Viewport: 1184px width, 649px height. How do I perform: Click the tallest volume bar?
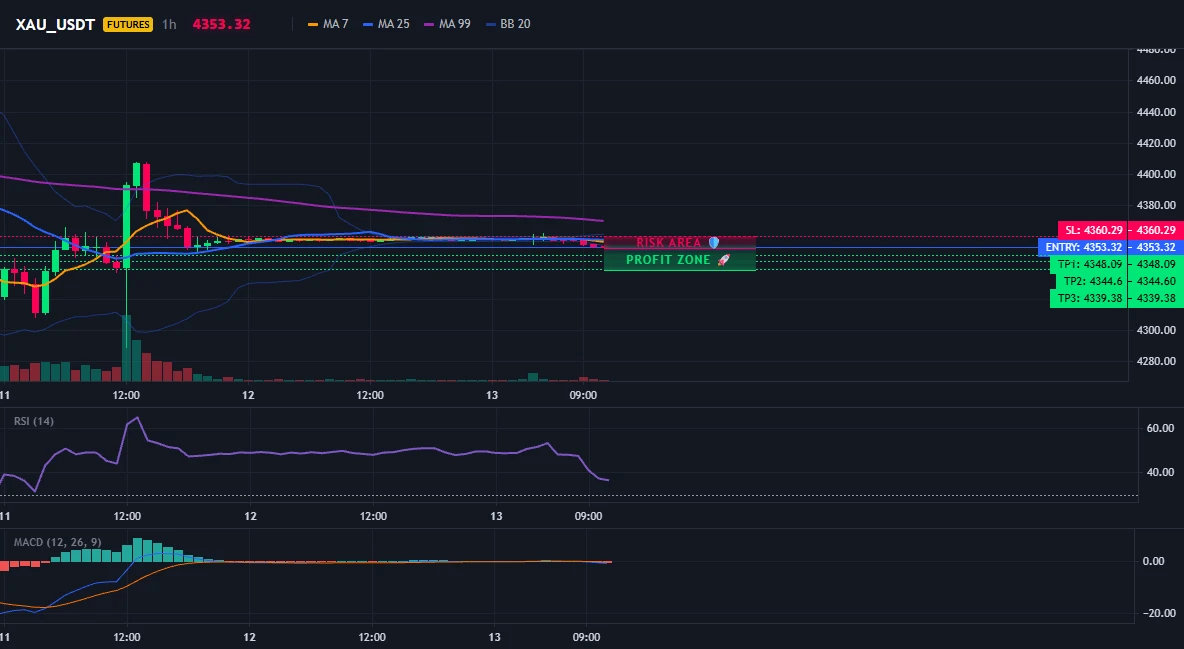point(126,348)
